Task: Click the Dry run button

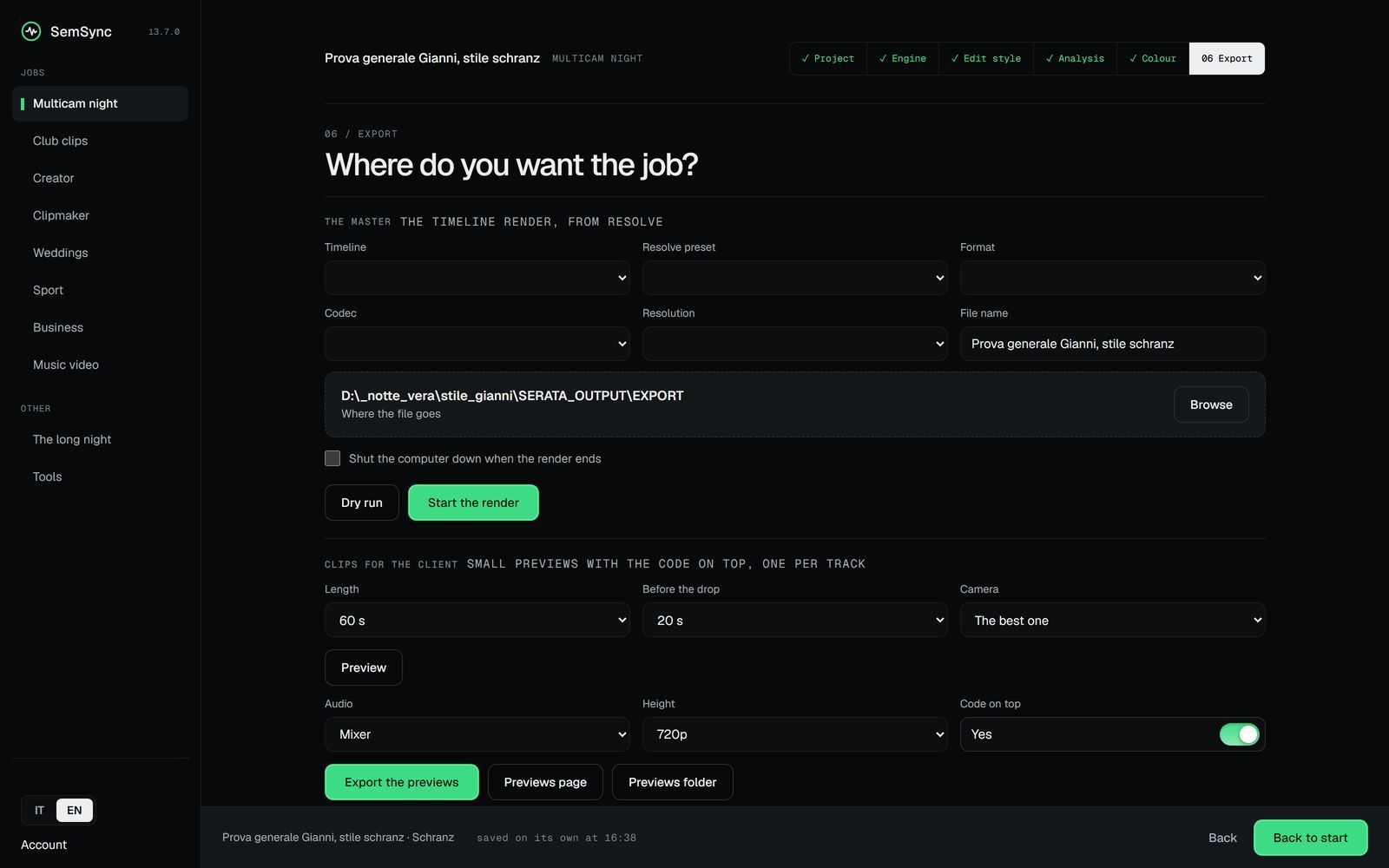Action: click(362, 503)
